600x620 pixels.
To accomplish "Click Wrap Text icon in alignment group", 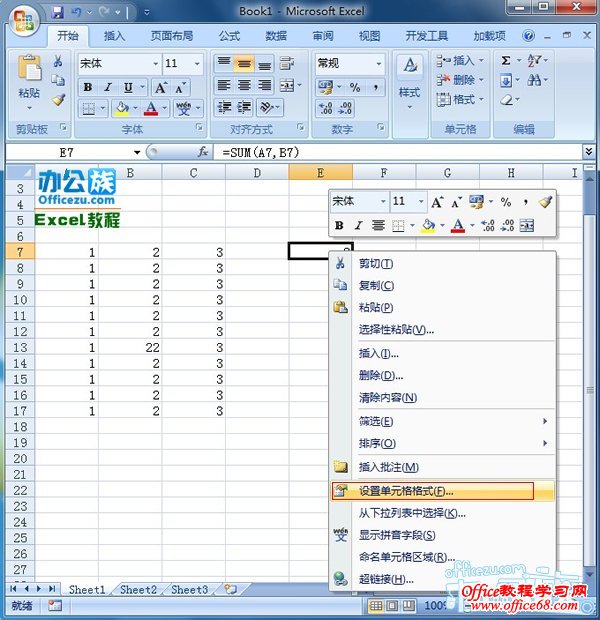I will pyautogui.click(x=287, y=63).
